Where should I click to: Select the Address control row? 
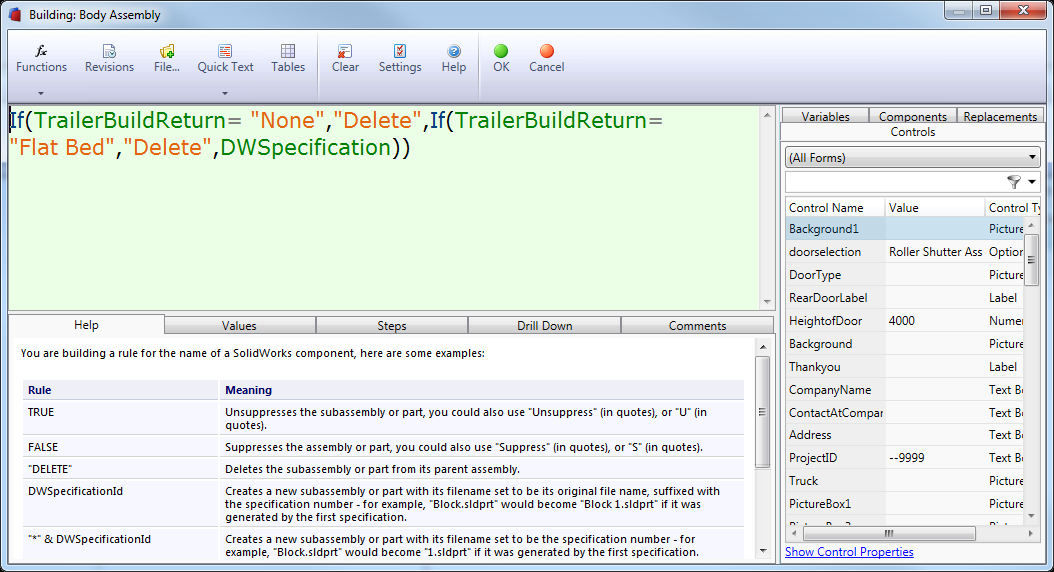coord(905,435)
